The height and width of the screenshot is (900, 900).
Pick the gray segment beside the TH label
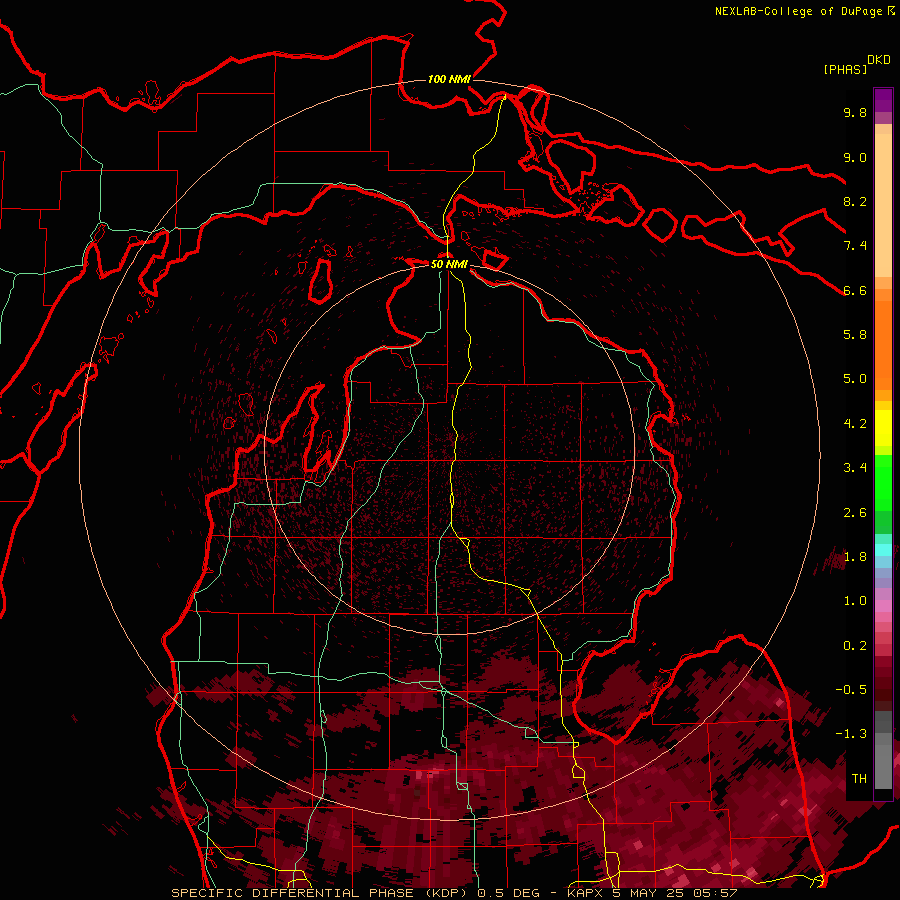[x=883, y=766]
